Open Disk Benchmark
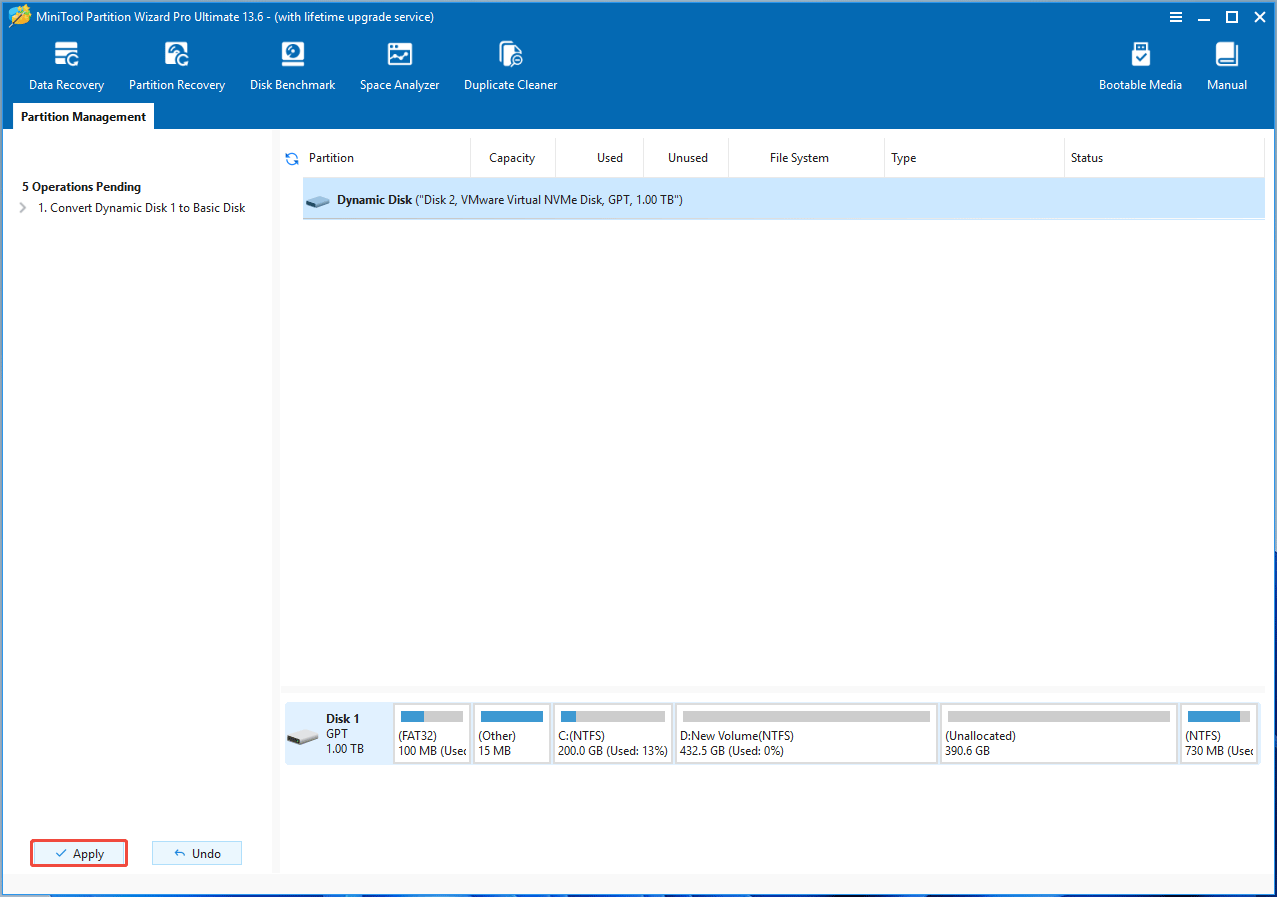Image resolution: width=1277 pixels, height=897 pixels. tap(293, 66)
